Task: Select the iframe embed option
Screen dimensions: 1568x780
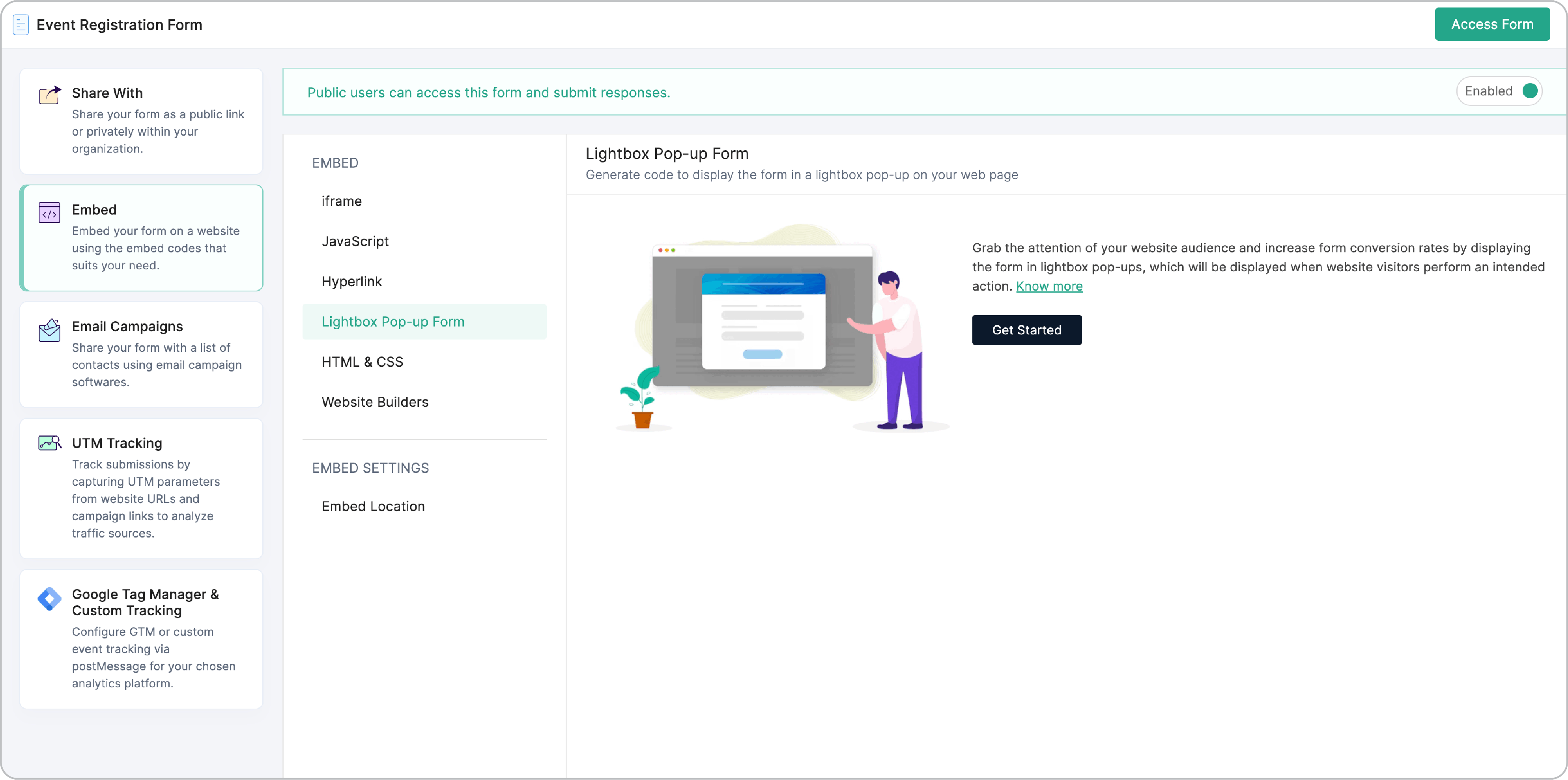Action: [x=342, y=201]
